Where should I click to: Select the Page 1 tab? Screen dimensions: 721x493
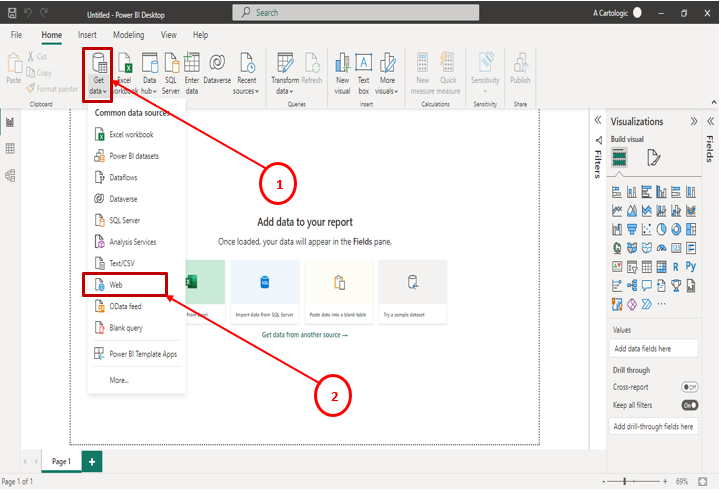(x=61, y=461)
